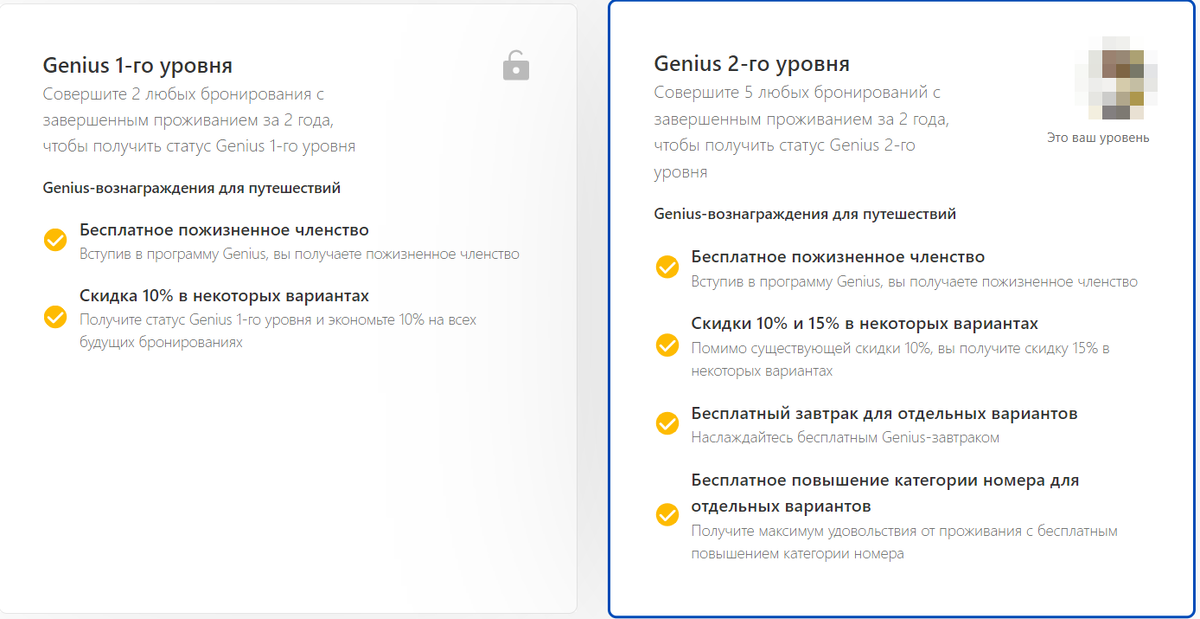
Task: Select the level 2 lifetime membership checkmark icon
Action: click(x=666, y=266)
